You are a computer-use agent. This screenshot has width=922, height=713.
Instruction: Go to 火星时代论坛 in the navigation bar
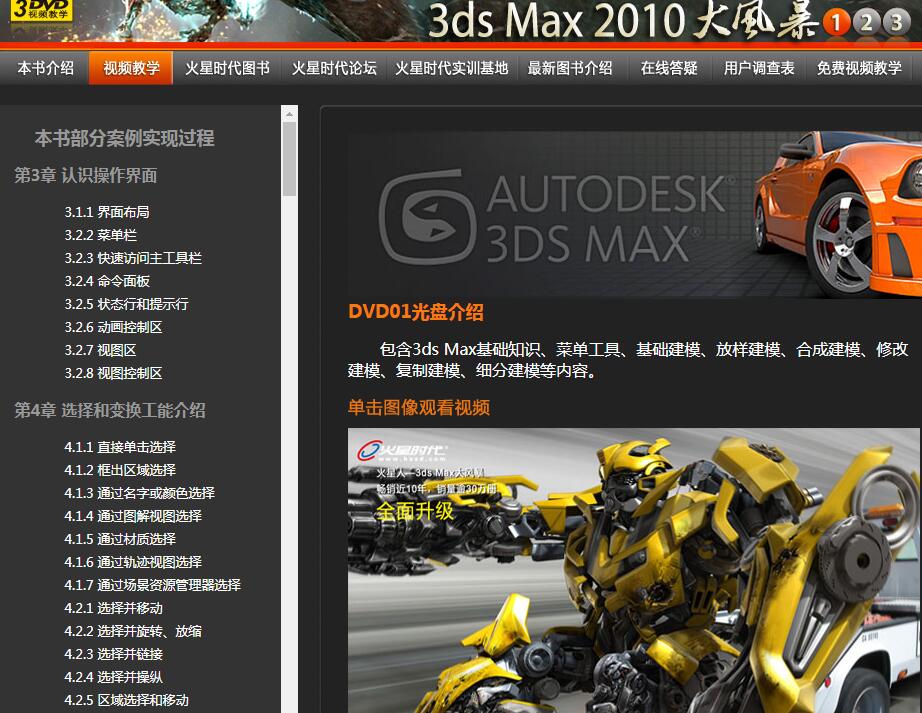(x=334, y=68)
